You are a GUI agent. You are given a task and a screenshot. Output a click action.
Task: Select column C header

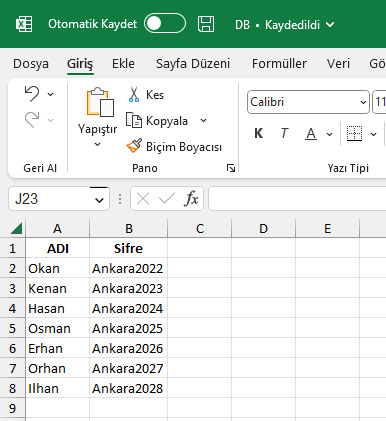200,229
